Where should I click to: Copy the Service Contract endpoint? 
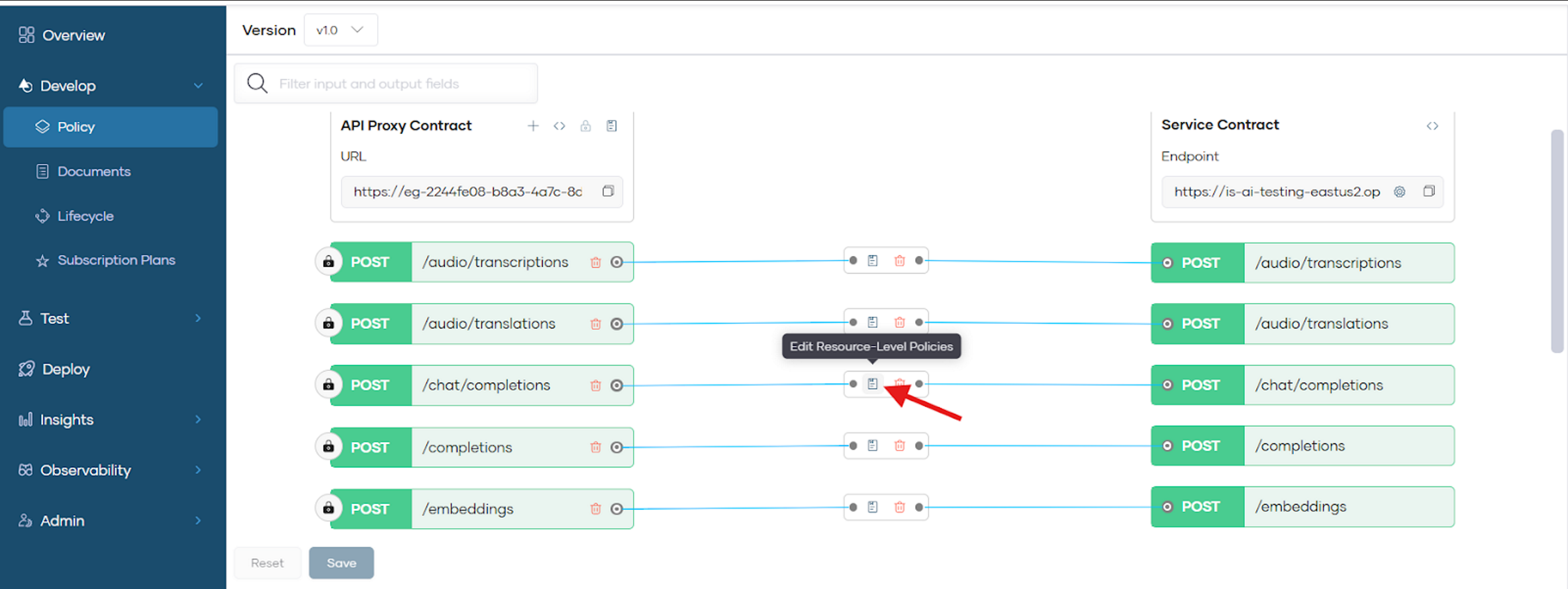1429,191
